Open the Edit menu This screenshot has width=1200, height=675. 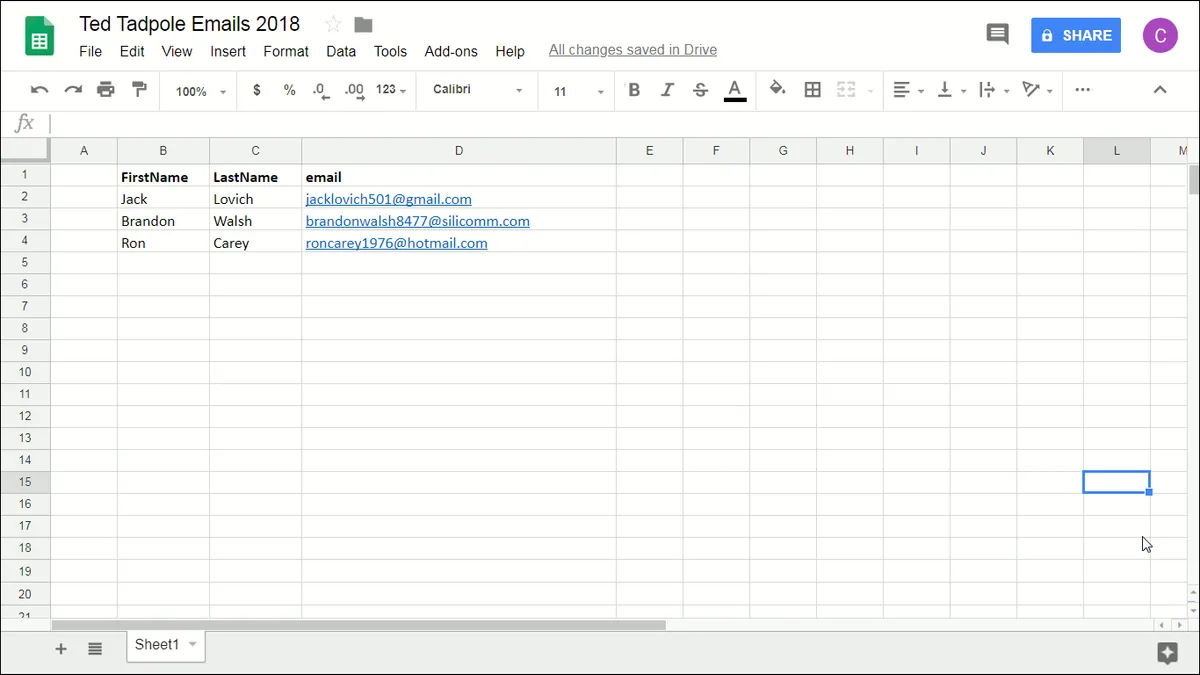click(132, 51)
